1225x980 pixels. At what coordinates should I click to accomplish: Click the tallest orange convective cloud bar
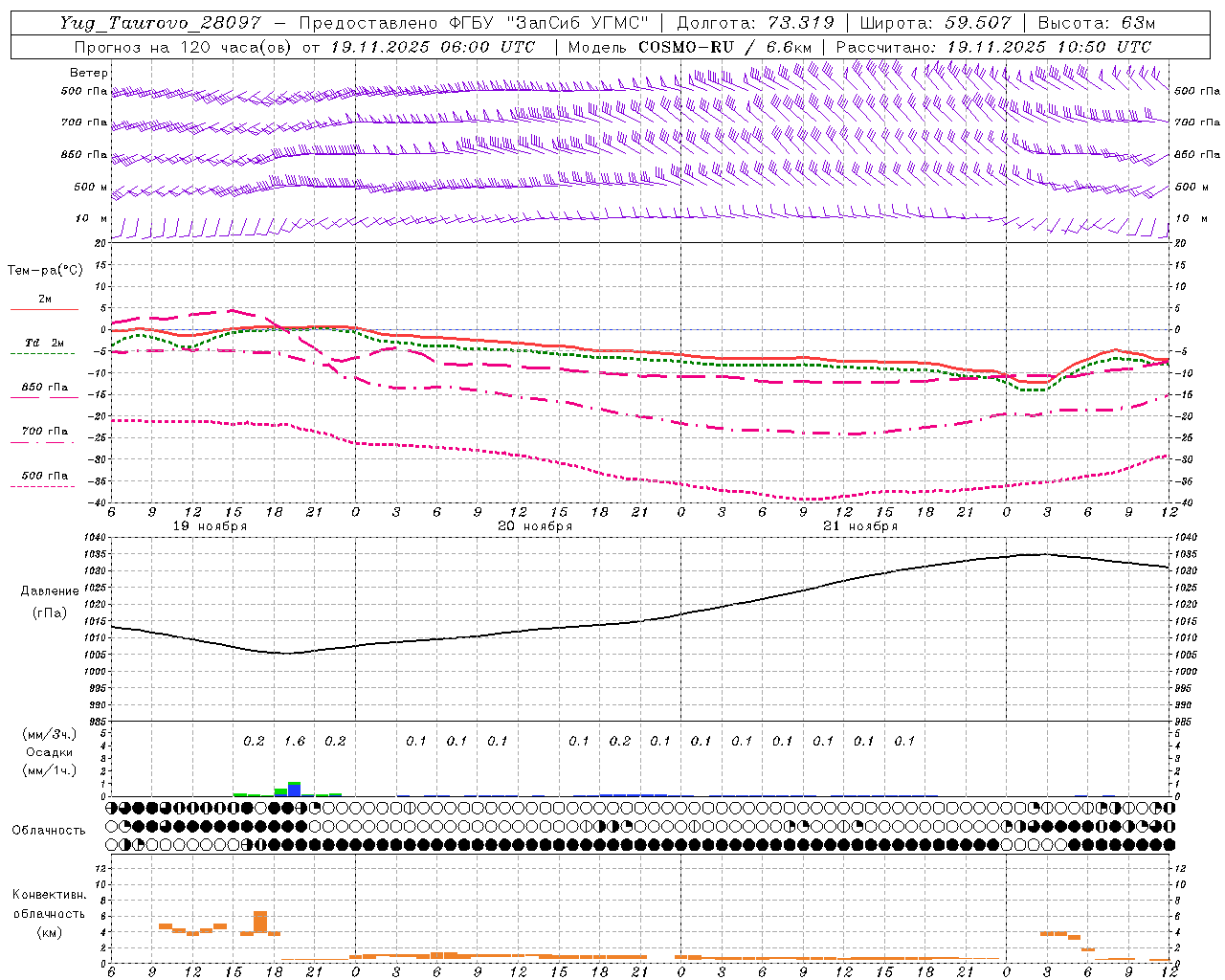point(260,923)
